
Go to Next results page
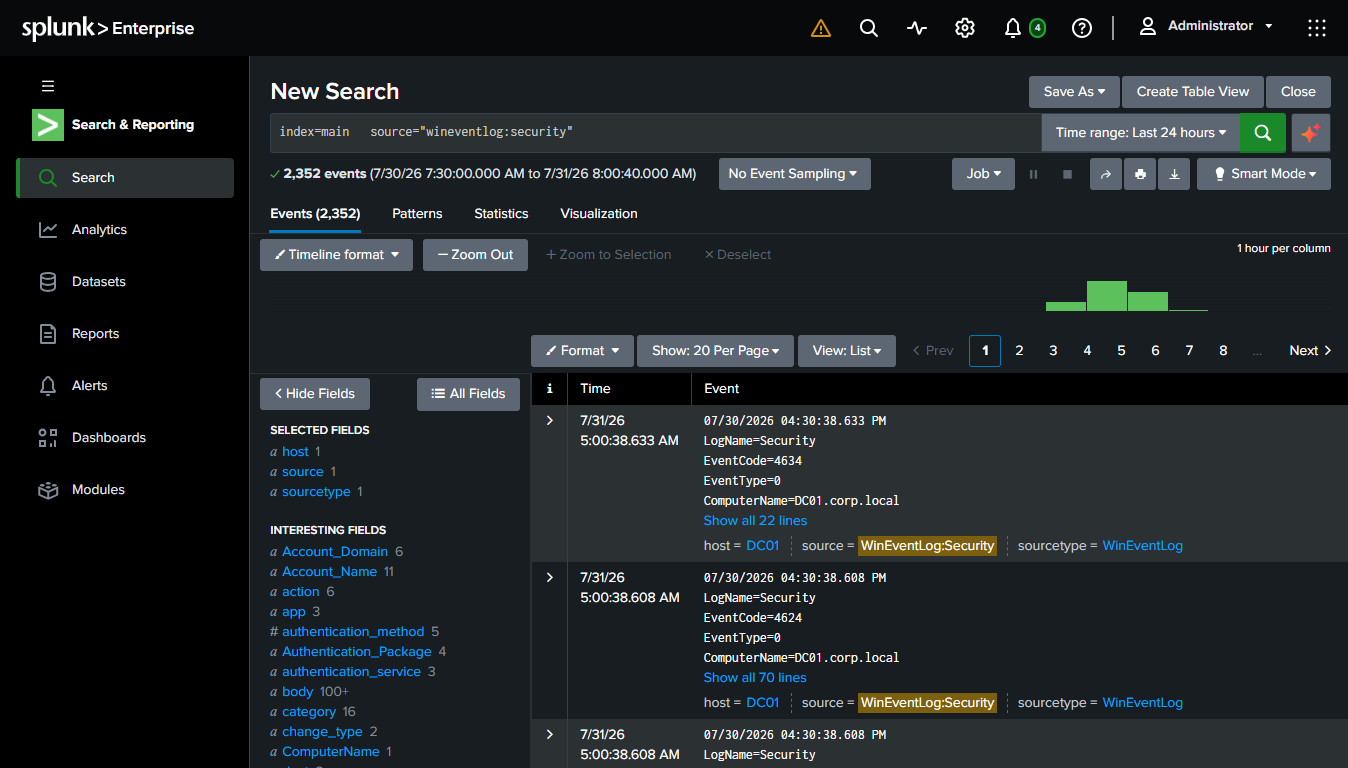[x=1310, y=351]
